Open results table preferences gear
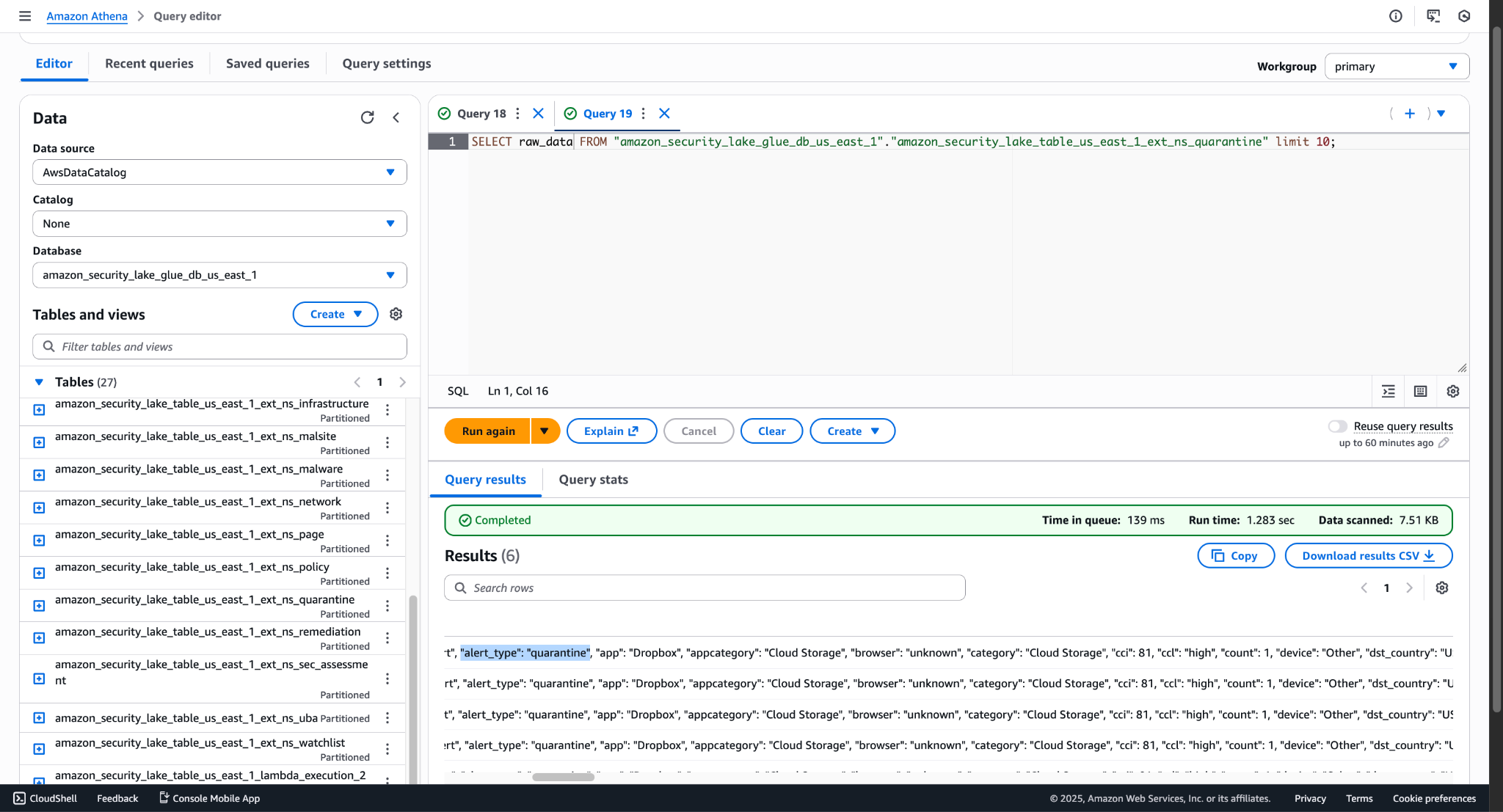This screenshot has height=812, width=1503. coord(1441,588)
